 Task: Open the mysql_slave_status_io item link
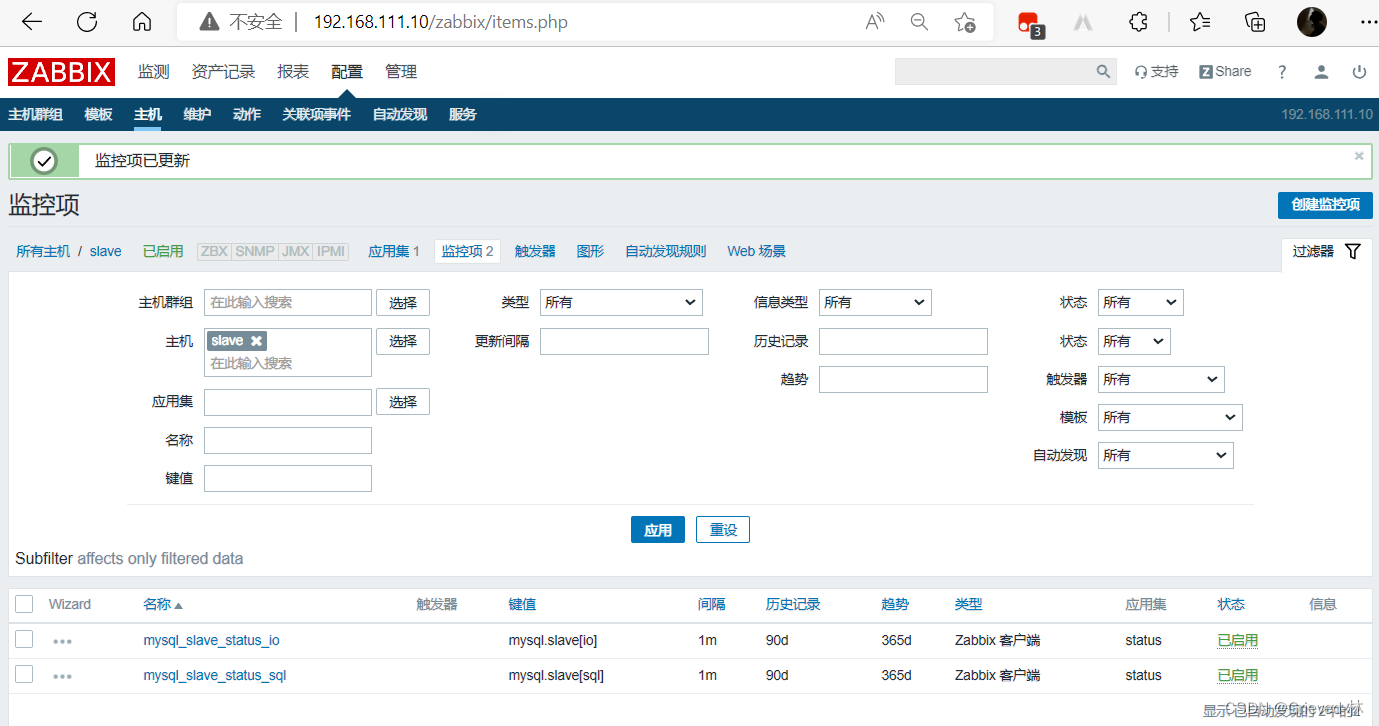tap(211, 640)
